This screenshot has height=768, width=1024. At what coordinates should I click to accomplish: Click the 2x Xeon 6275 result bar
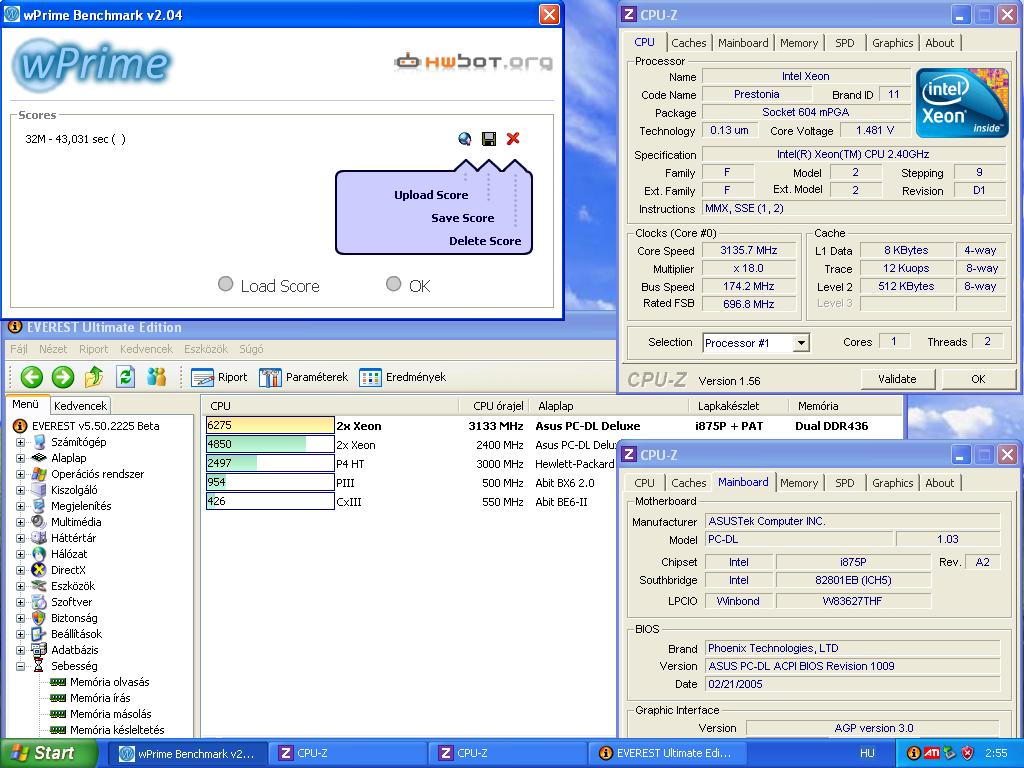pyautogui.click(x=270, y=425)
